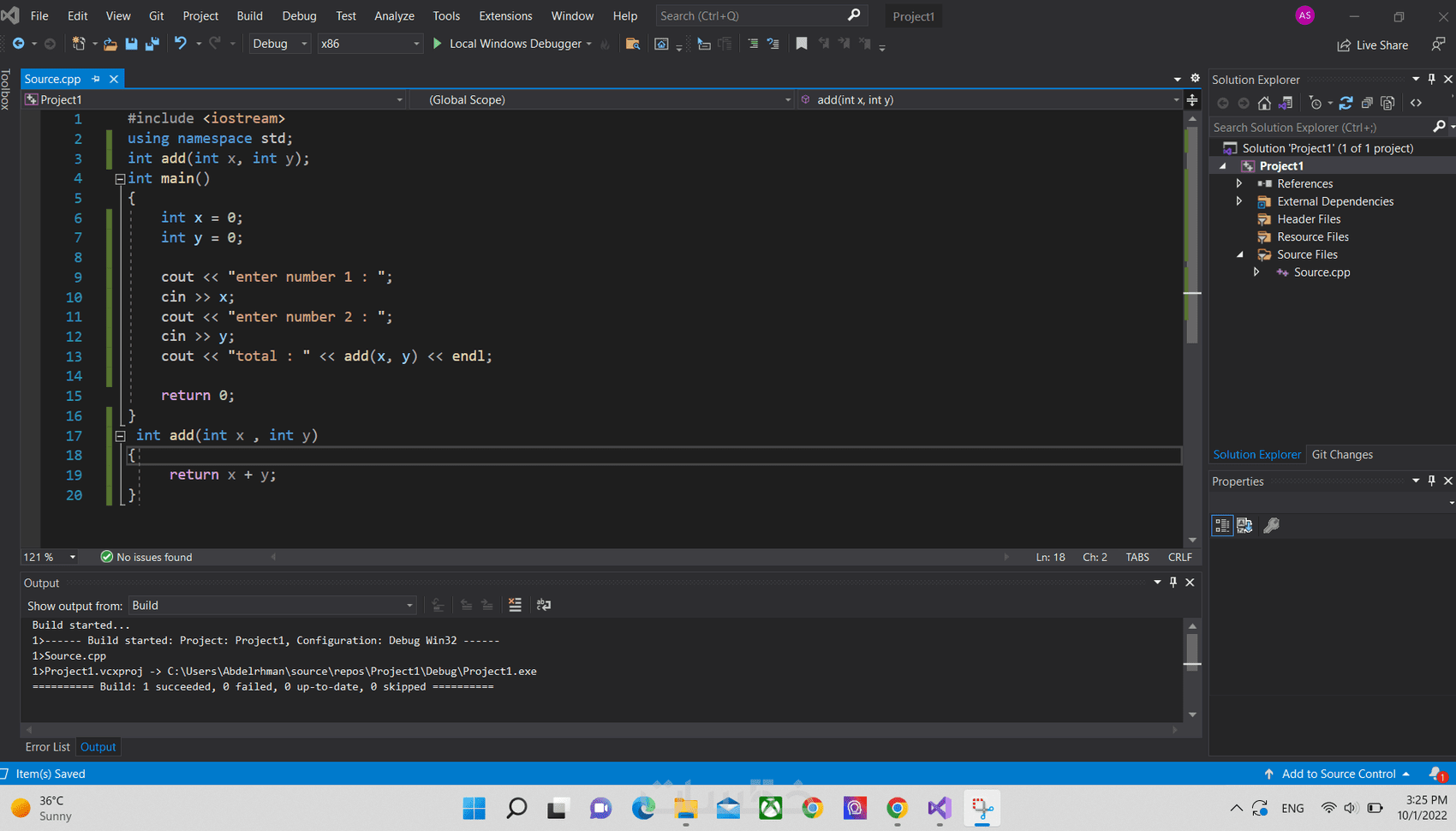The width and height of the screenshot is (1456, 831).
Task: Sort properties alphabetically
Action: 1244,525
